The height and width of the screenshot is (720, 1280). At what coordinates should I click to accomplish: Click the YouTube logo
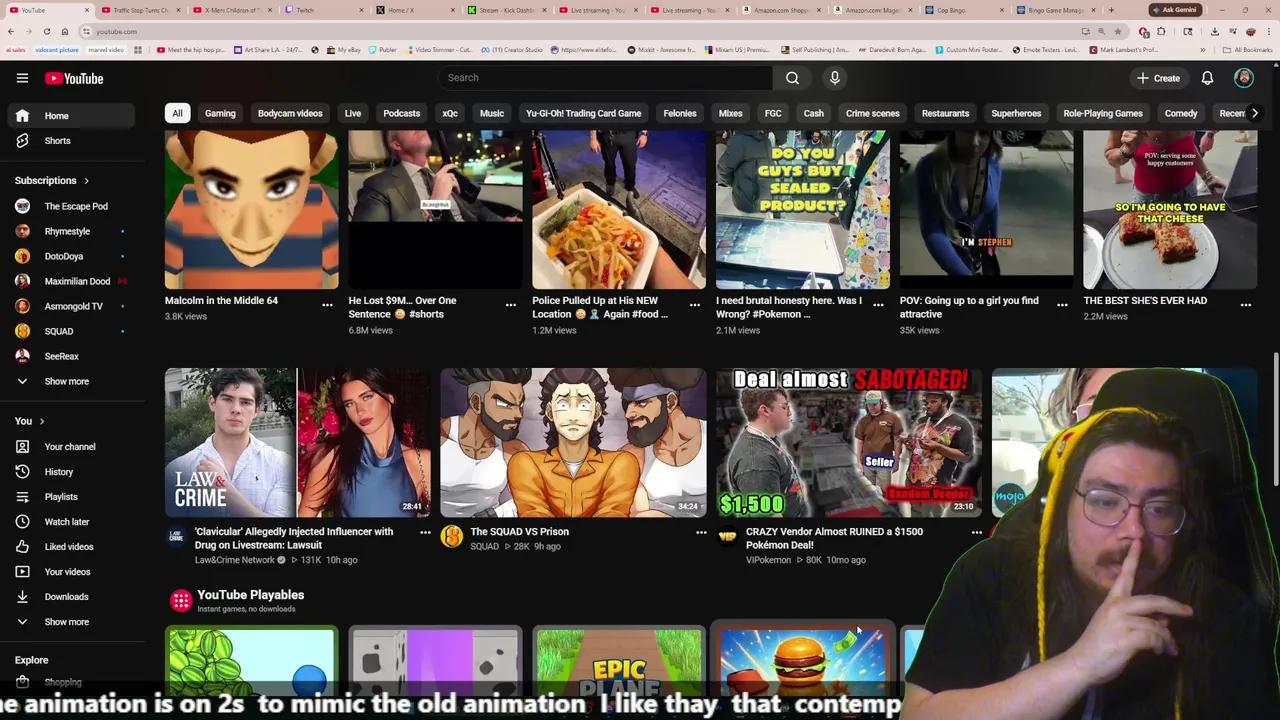(73, 78)
